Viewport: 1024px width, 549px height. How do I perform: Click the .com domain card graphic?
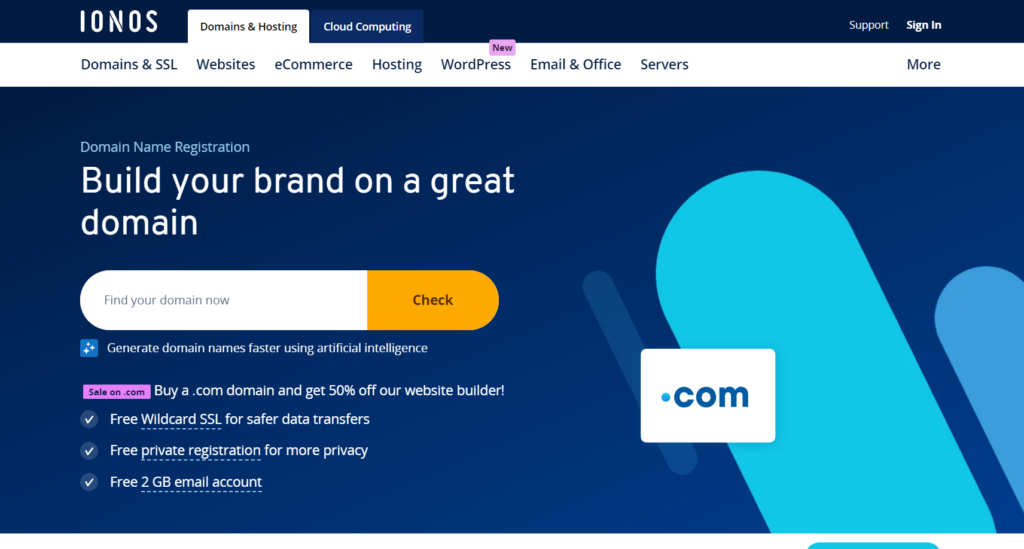[708, 396]
